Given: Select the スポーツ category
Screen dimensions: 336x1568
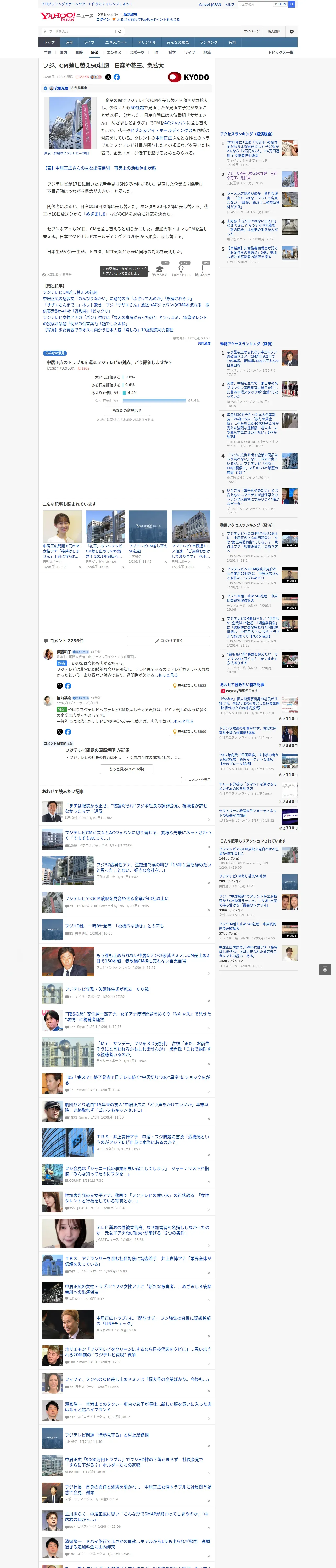Looking at the screenshot, I should point(137,53).
